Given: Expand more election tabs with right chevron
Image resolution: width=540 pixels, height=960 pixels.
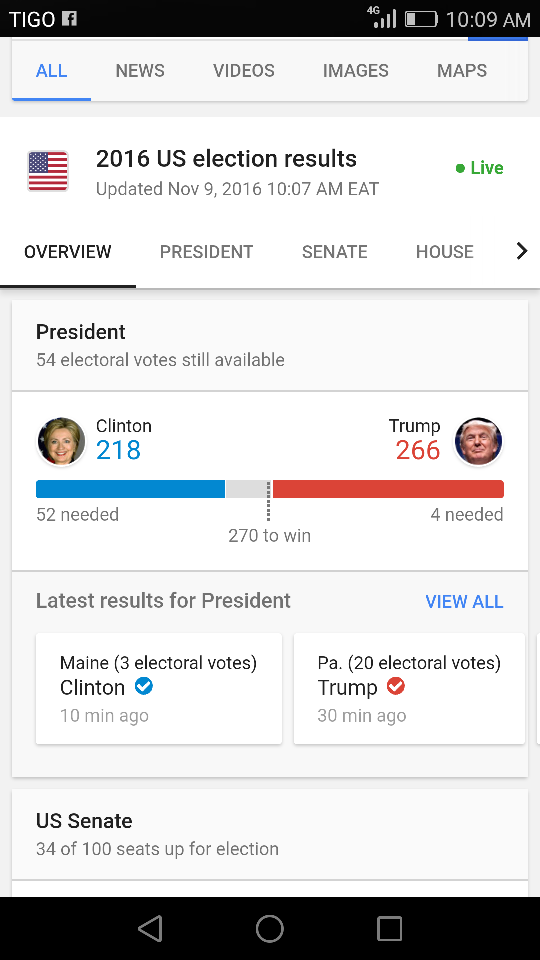Looking at the screenshot, I should [522, 251].
